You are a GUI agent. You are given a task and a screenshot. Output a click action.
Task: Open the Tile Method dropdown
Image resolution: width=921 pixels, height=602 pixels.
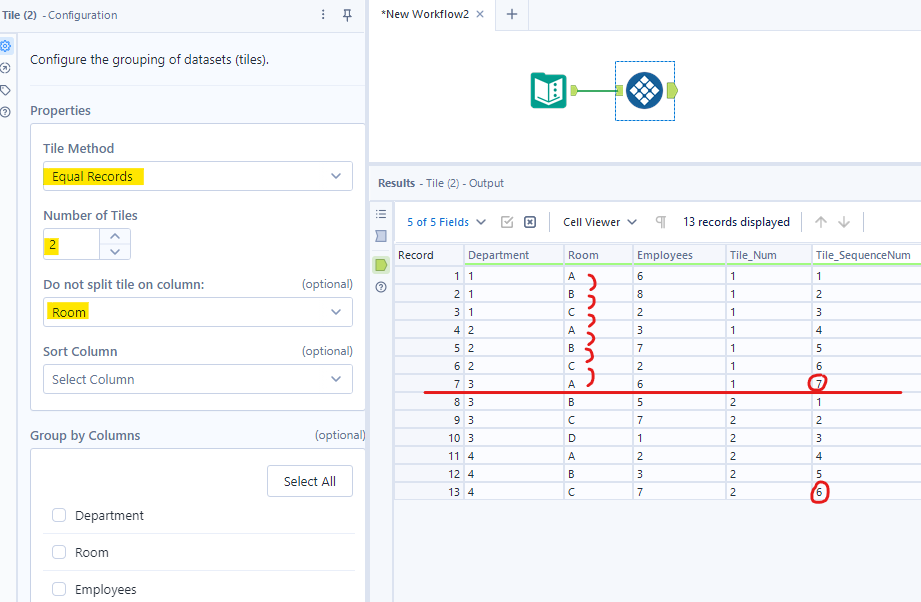point(197,176)
